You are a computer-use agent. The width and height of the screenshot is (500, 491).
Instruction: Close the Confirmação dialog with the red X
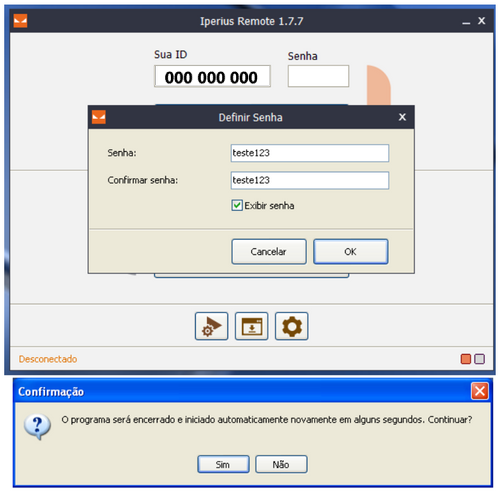tap(480, 391)
